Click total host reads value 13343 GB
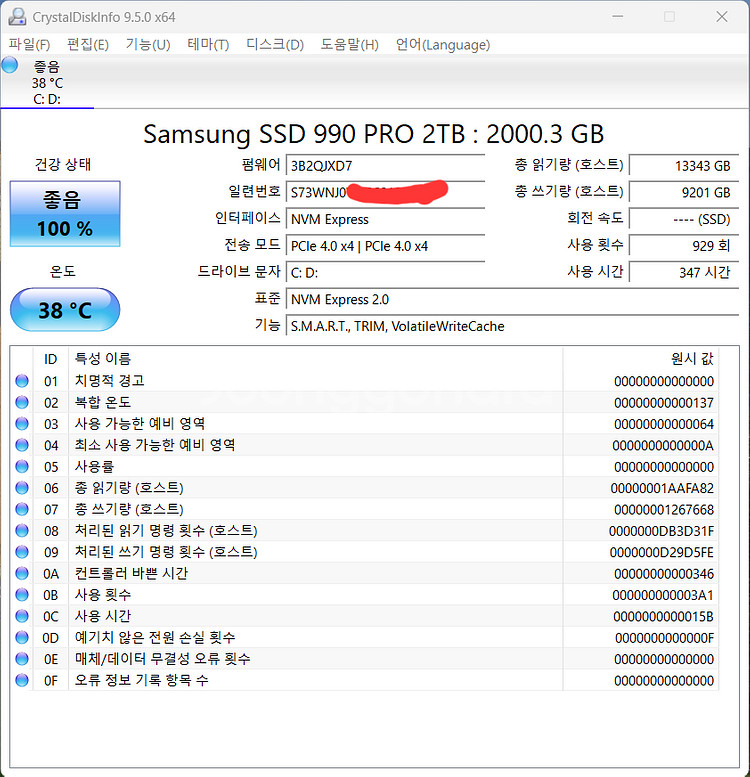750x777 pixels. 684,166
